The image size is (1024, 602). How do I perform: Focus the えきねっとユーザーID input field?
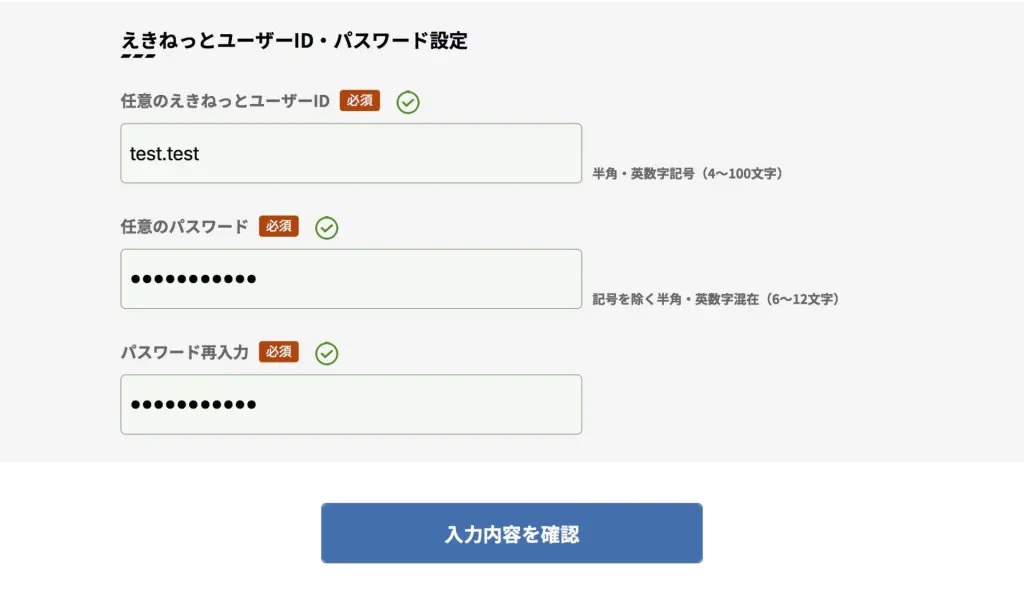pyautogui.click(x=351, y=153)
